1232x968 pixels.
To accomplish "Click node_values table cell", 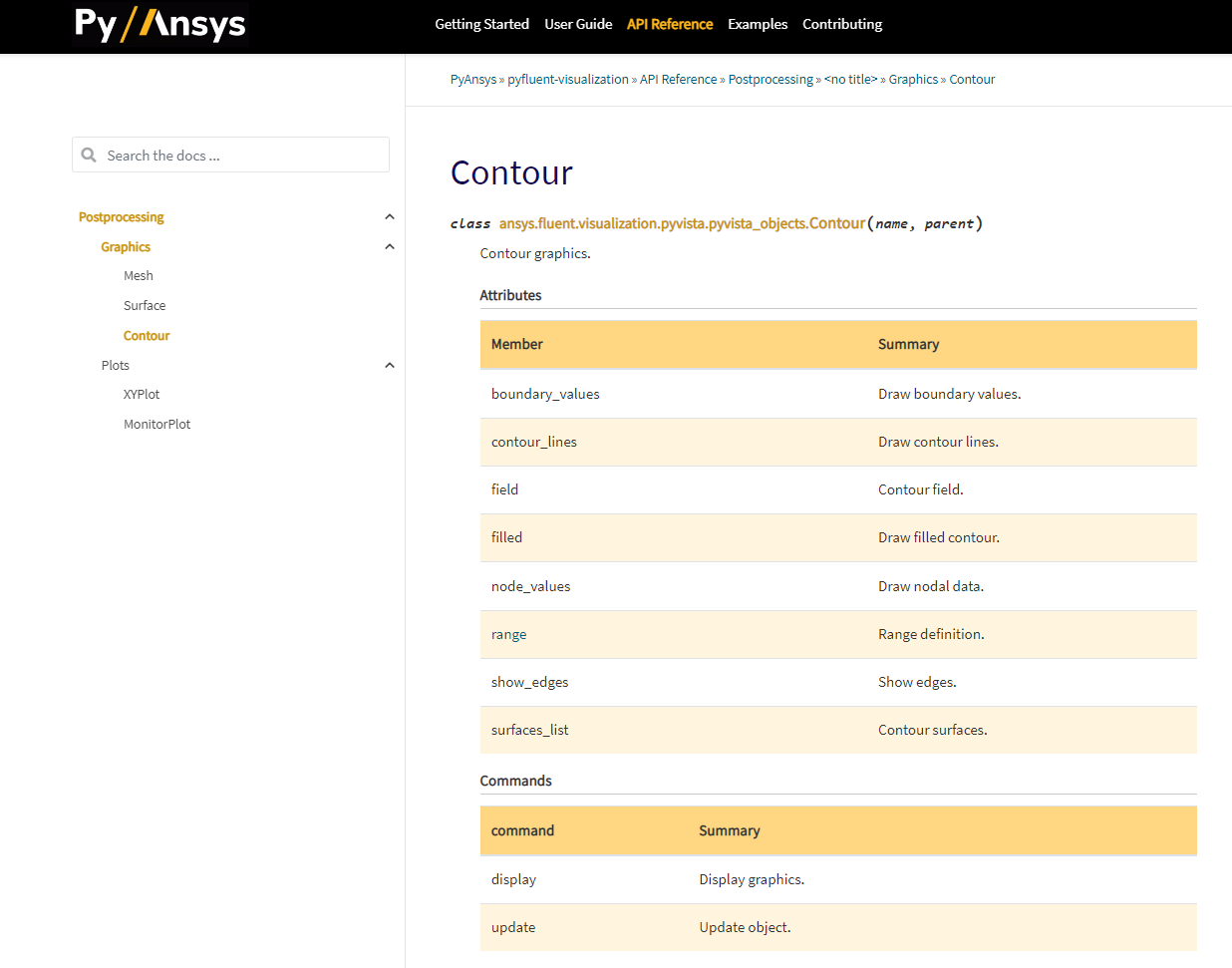I will point(531,587).
